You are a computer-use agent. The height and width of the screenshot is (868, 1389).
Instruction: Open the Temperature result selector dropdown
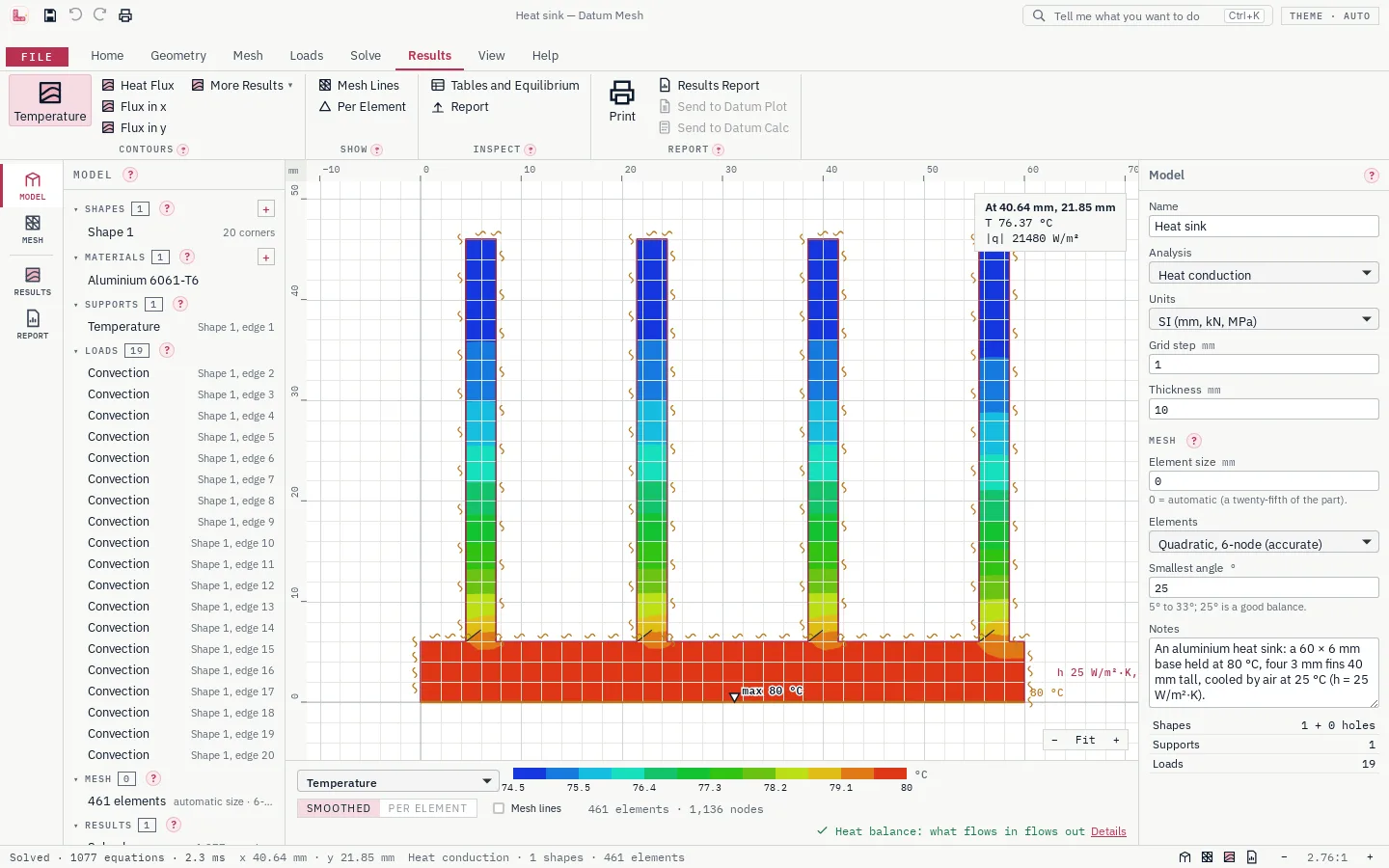pos(398,782)
